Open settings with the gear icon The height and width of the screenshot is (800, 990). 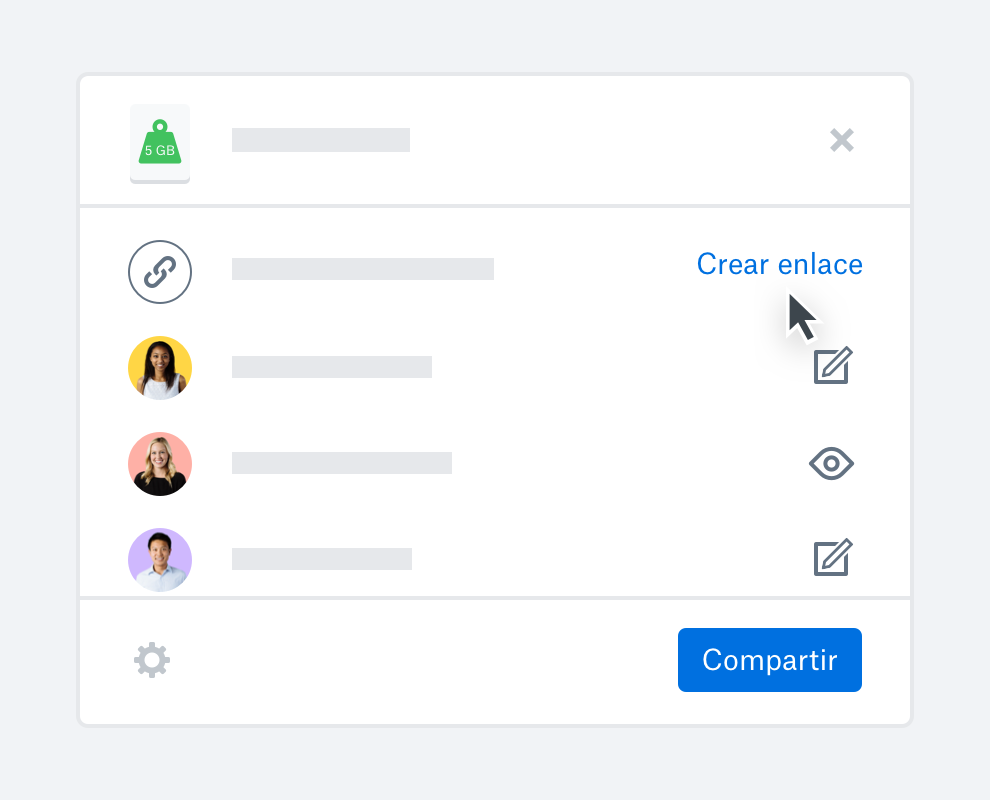152,660
